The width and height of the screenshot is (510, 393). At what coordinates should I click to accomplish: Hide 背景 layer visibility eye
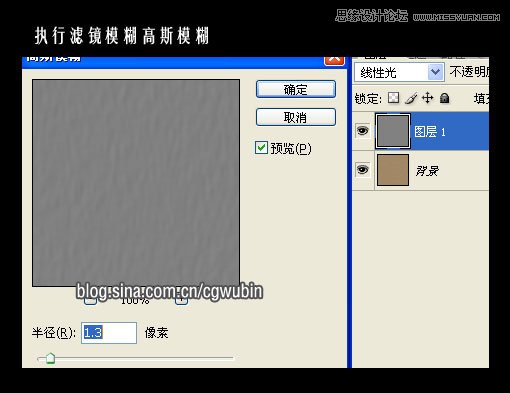pos(363,169)
